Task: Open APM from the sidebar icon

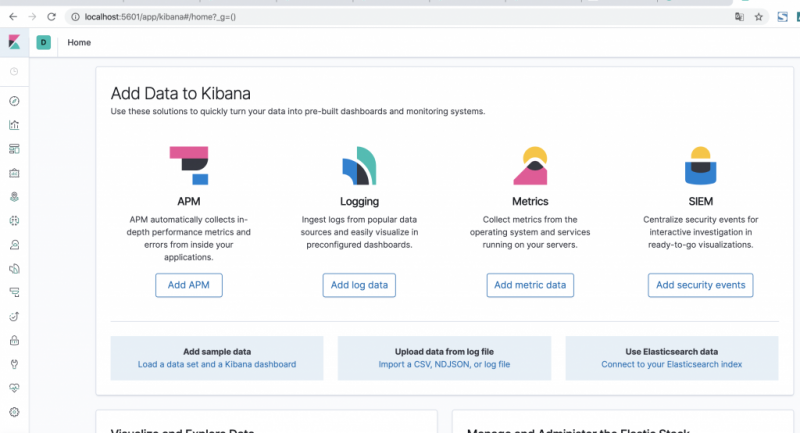Action: 14,292
